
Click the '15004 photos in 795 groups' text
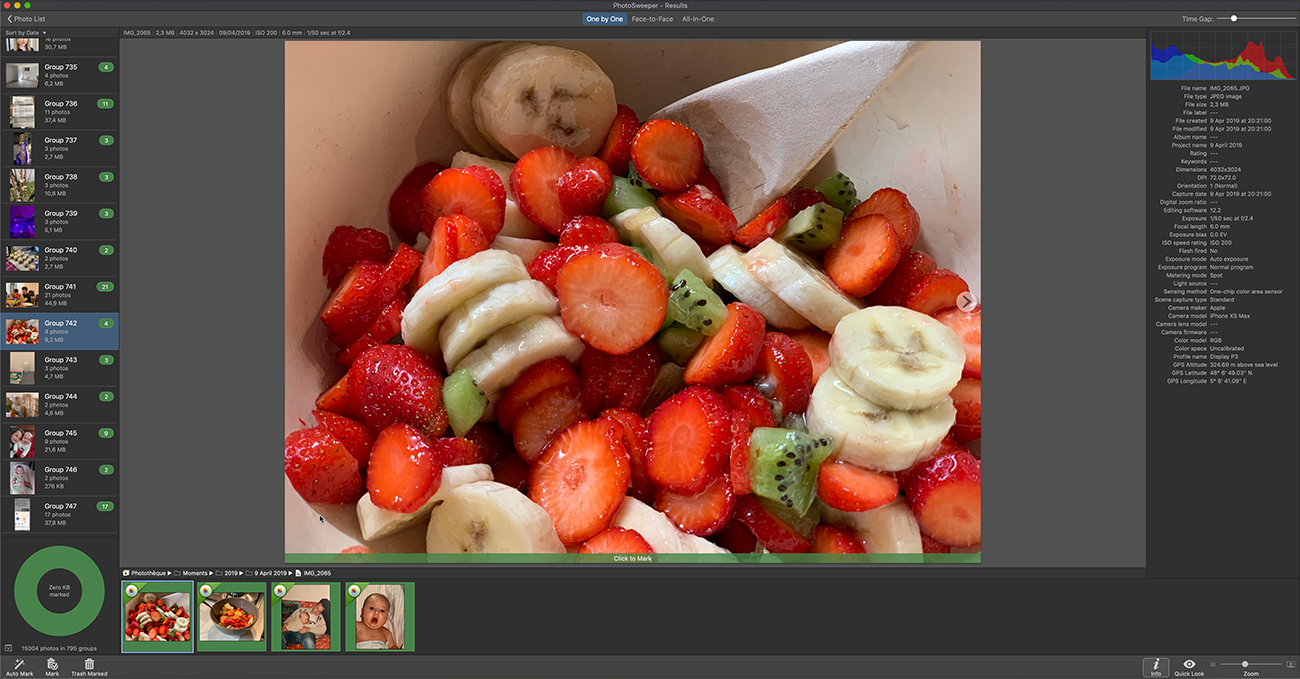click(59, 648)
